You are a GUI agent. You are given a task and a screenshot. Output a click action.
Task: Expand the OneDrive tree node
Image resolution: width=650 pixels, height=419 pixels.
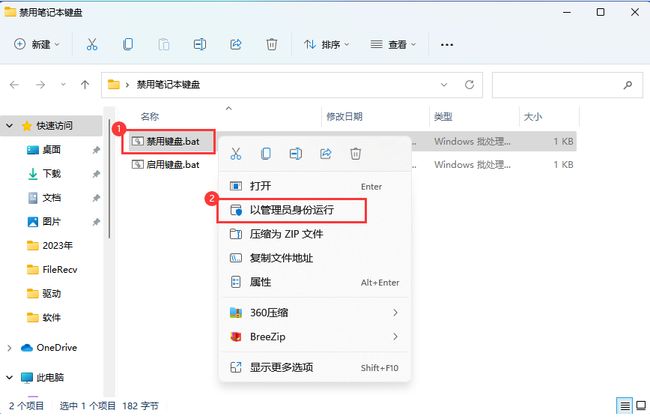tap(9, 348)
